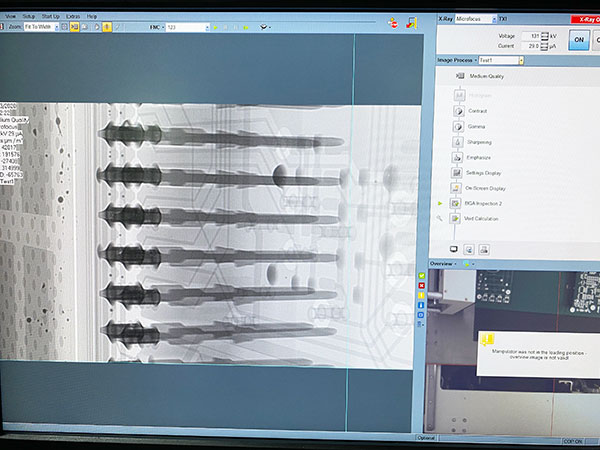Select the On-Screen Display step
Screen dimensions: 600x450
(x=487, y=188)
